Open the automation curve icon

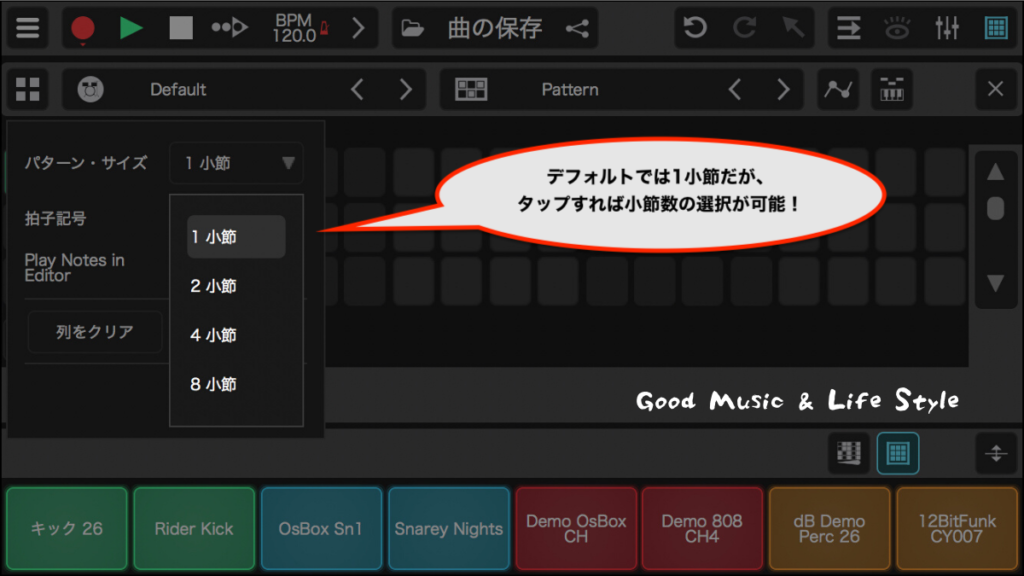click(x=838, y=89)
